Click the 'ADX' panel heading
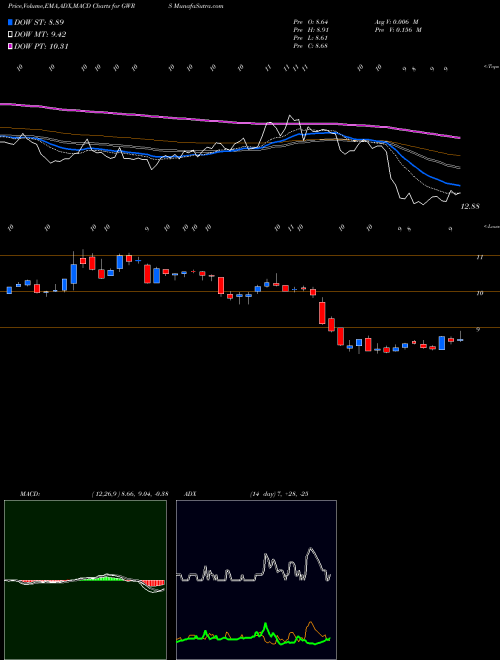The height and width of the screenshot is (660, 500). 191,494
